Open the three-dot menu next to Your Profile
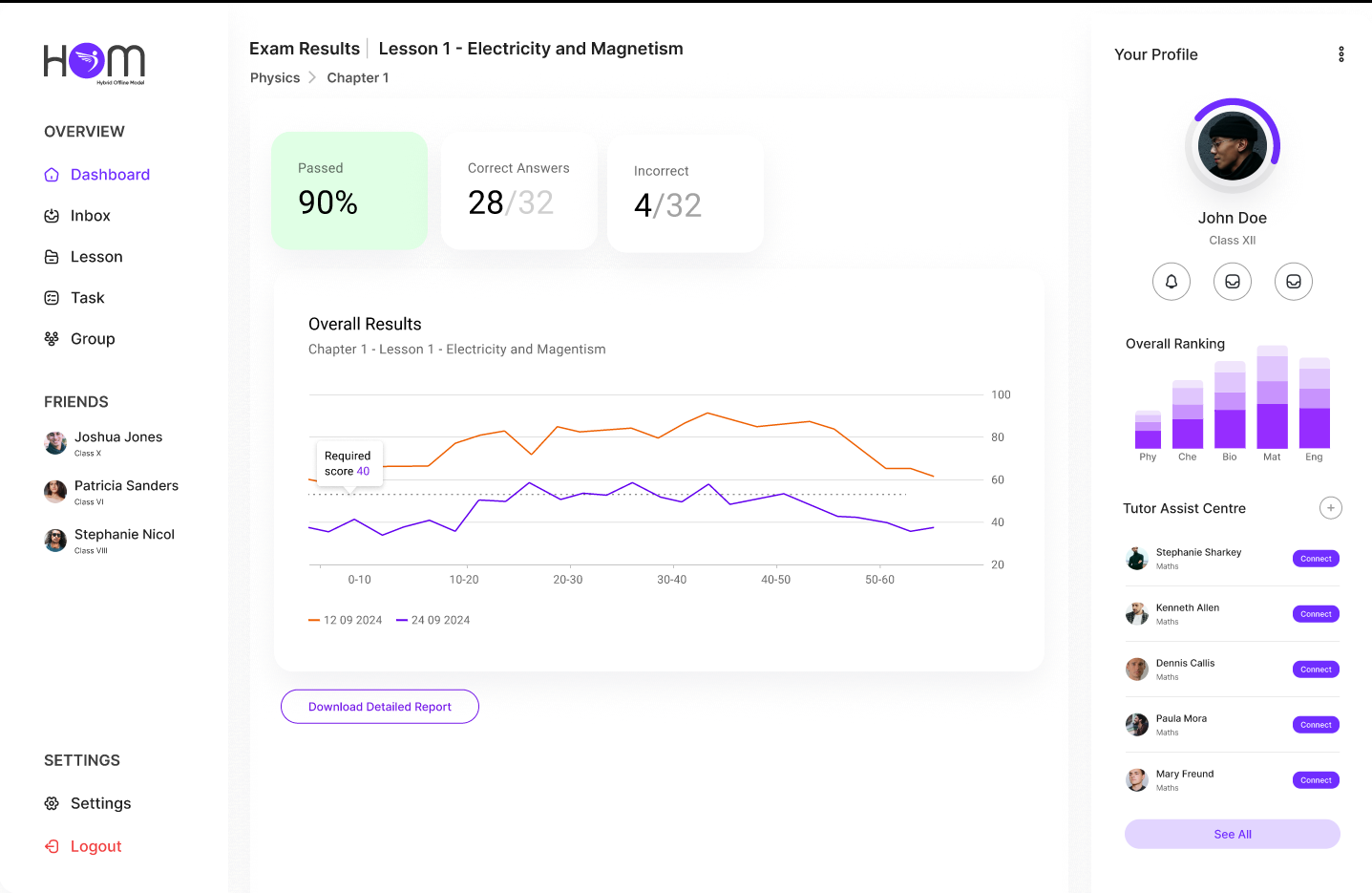Screen dimensions: 1372x893 tap(1340, 54)
